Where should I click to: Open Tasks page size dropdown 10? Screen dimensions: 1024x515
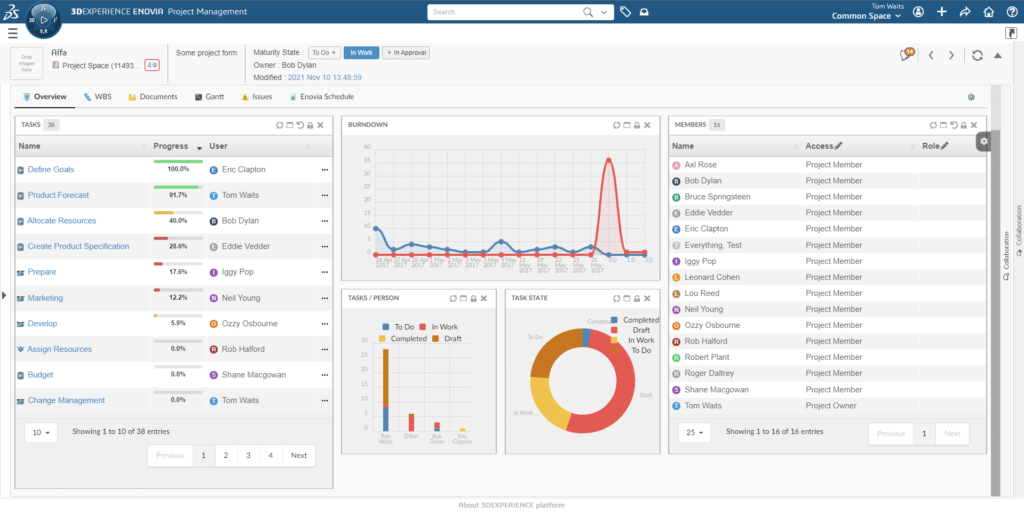click(41, 433)
